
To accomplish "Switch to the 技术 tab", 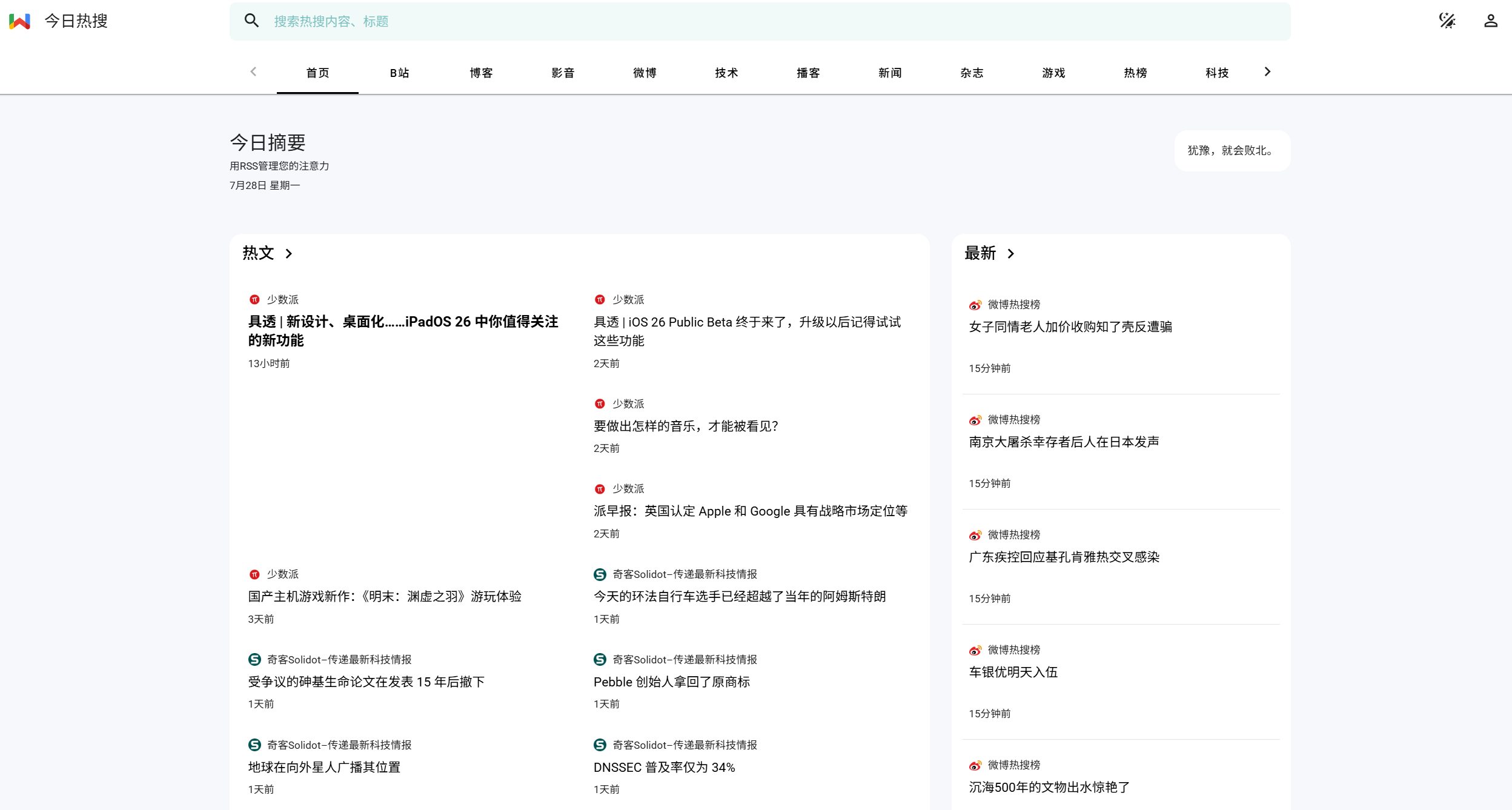I will point(726,73).
